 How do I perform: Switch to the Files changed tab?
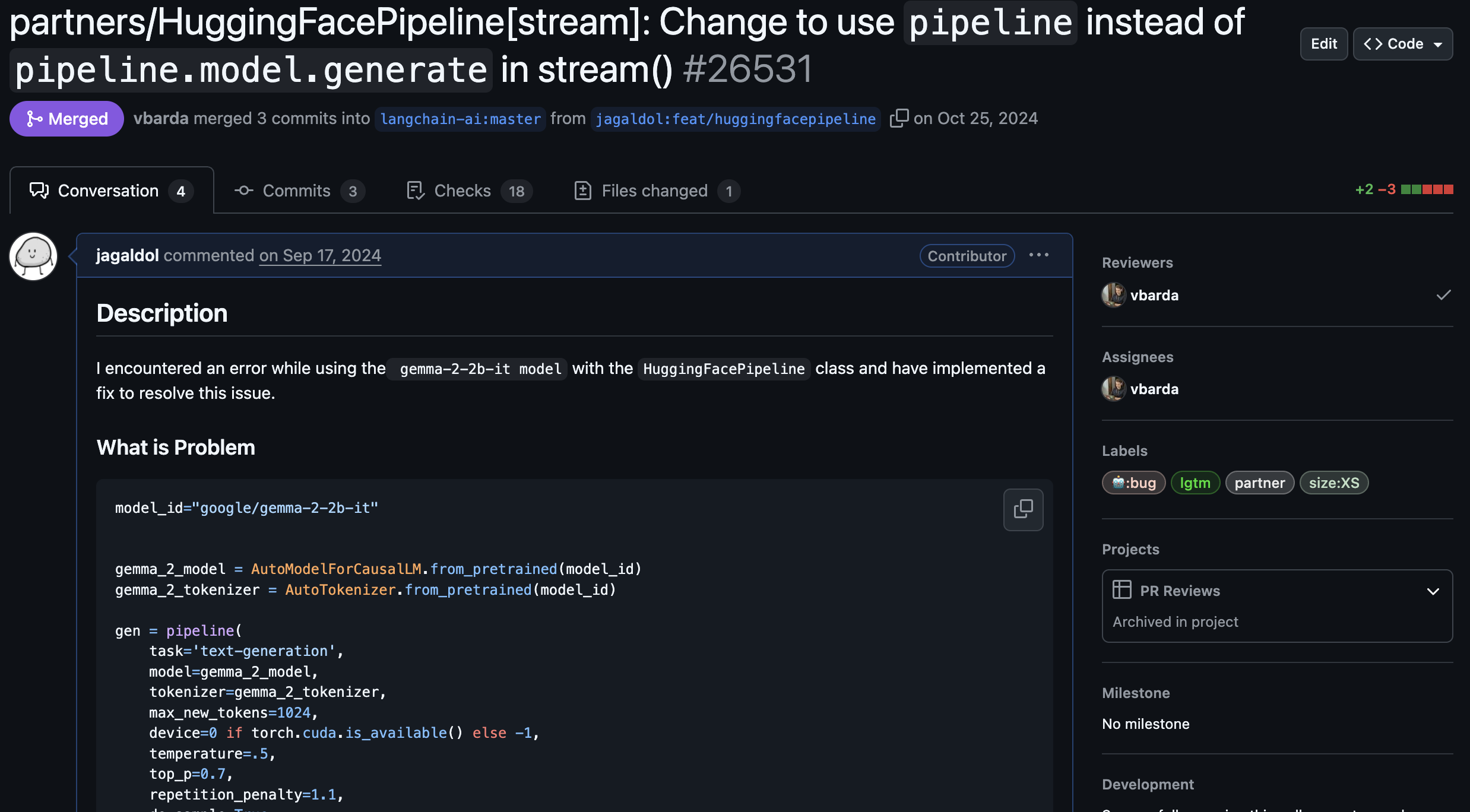click(x=657, y=191)
